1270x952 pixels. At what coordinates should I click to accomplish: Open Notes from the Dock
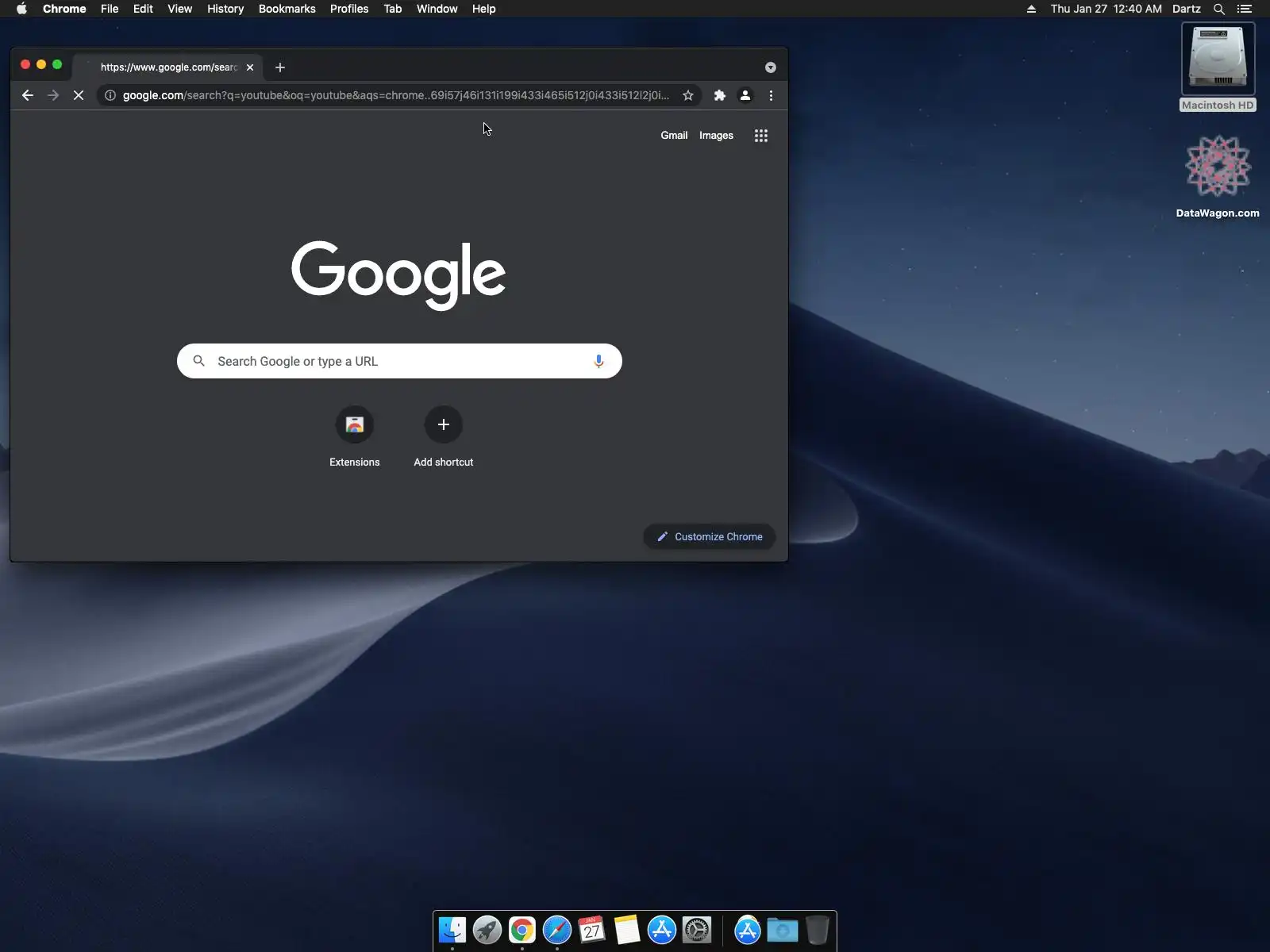tap(627, 930)
